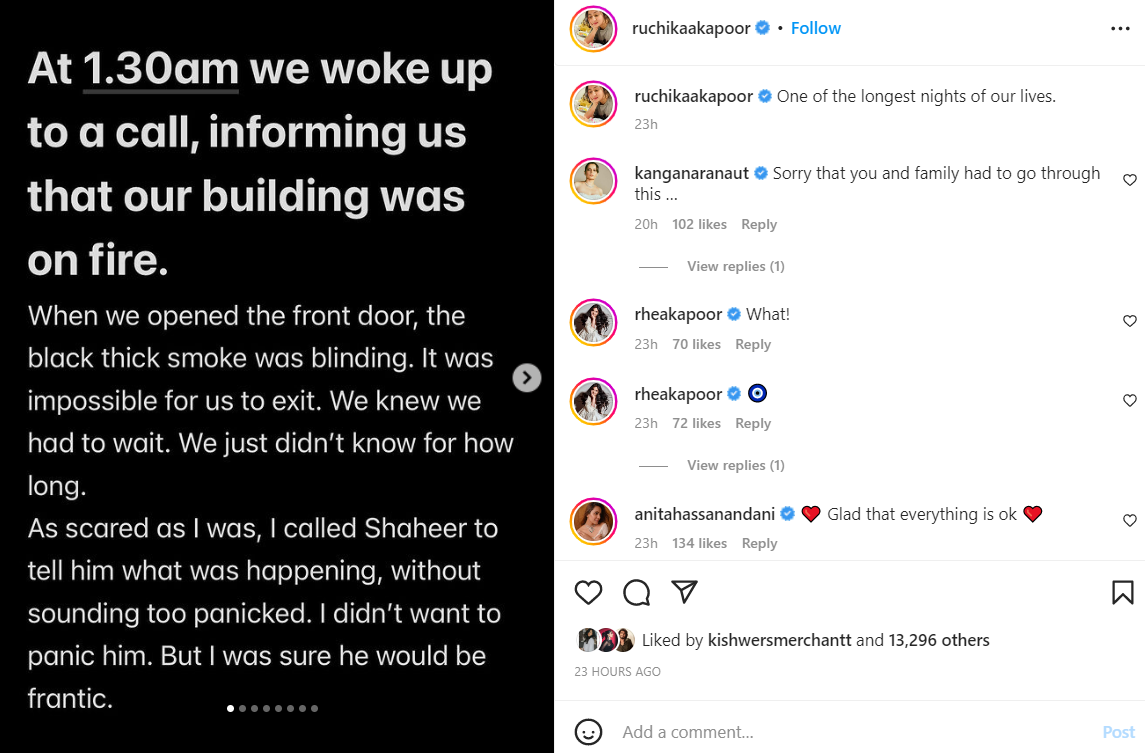The image size is (1145, 753).
Task: Open the emoji picker smiley icon
Action: coord(589,732)
